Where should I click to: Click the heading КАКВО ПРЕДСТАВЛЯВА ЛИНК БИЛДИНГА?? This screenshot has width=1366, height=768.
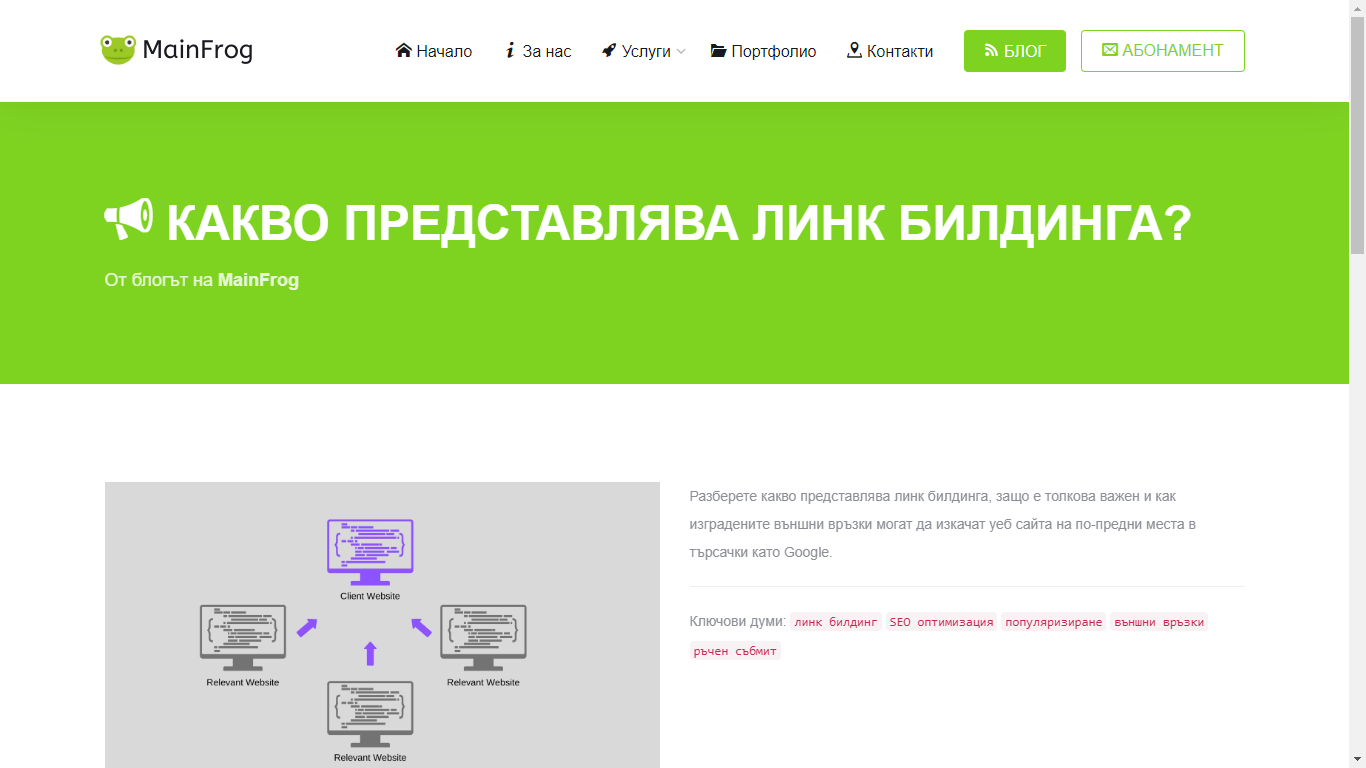679,223
